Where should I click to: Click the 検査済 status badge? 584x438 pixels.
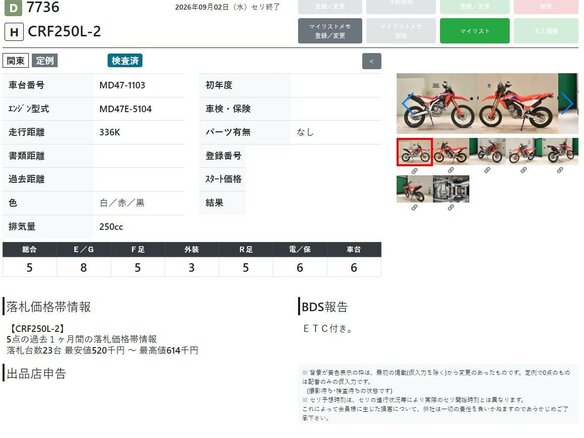coord(125,61)
